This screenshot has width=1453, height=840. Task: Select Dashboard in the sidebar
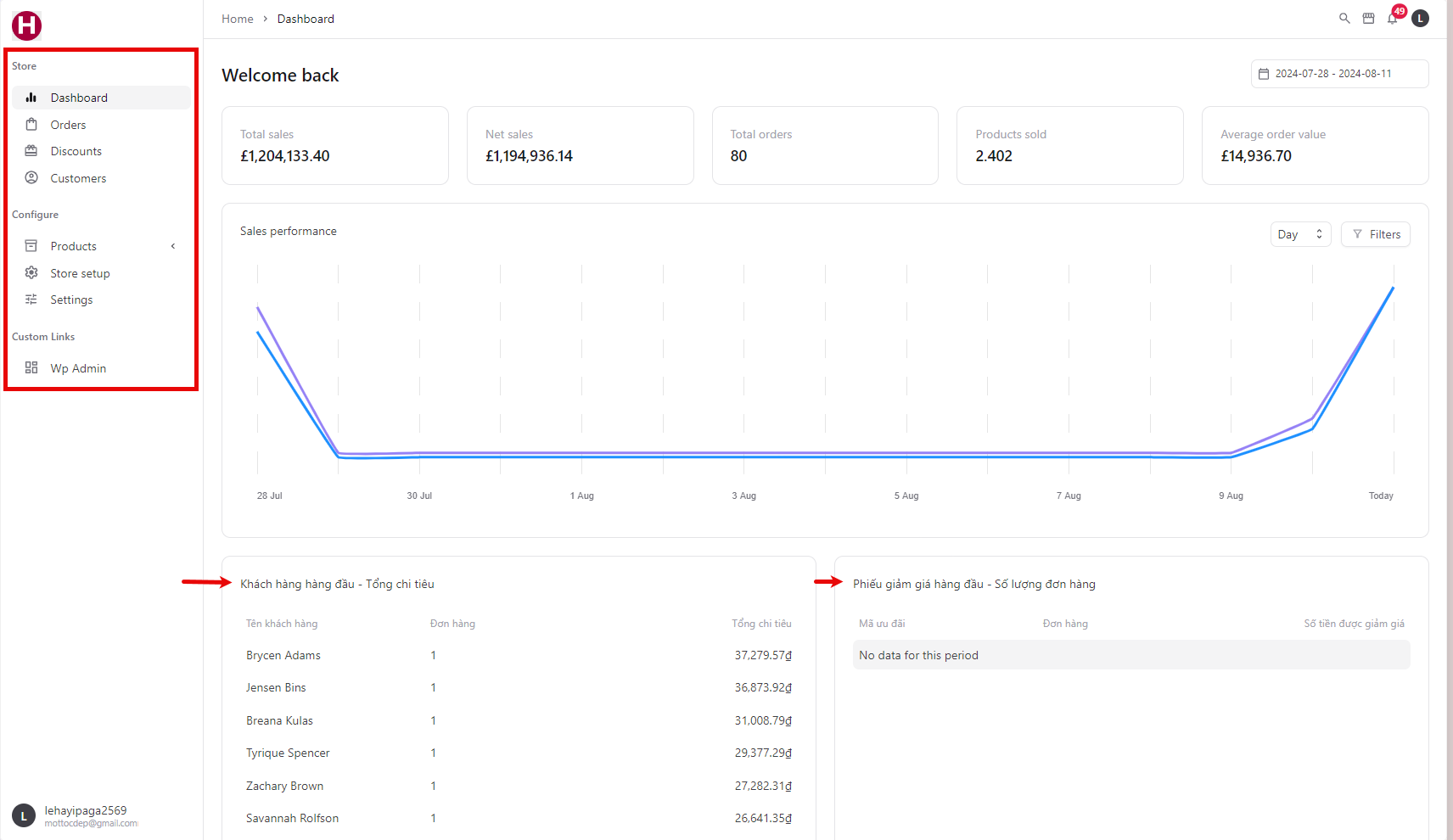click(79, 98)
